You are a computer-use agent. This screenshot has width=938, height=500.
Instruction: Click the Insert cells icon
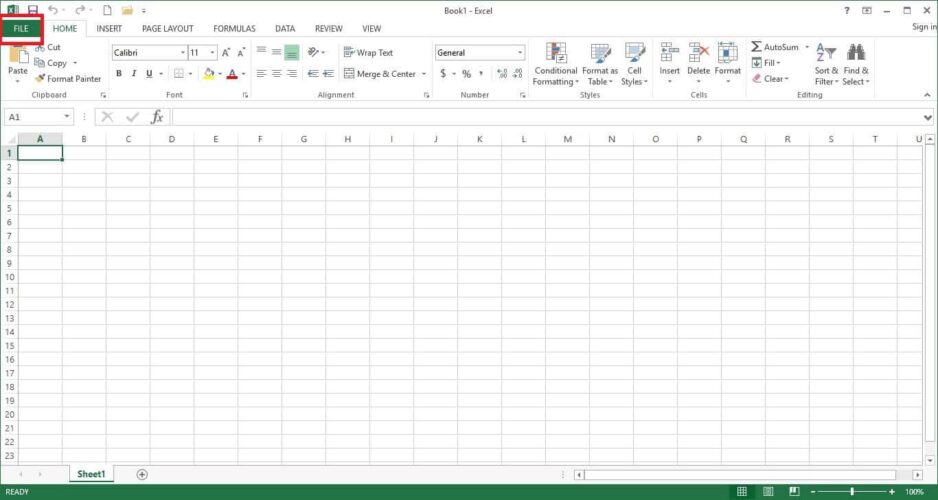[x=669, y=53]
